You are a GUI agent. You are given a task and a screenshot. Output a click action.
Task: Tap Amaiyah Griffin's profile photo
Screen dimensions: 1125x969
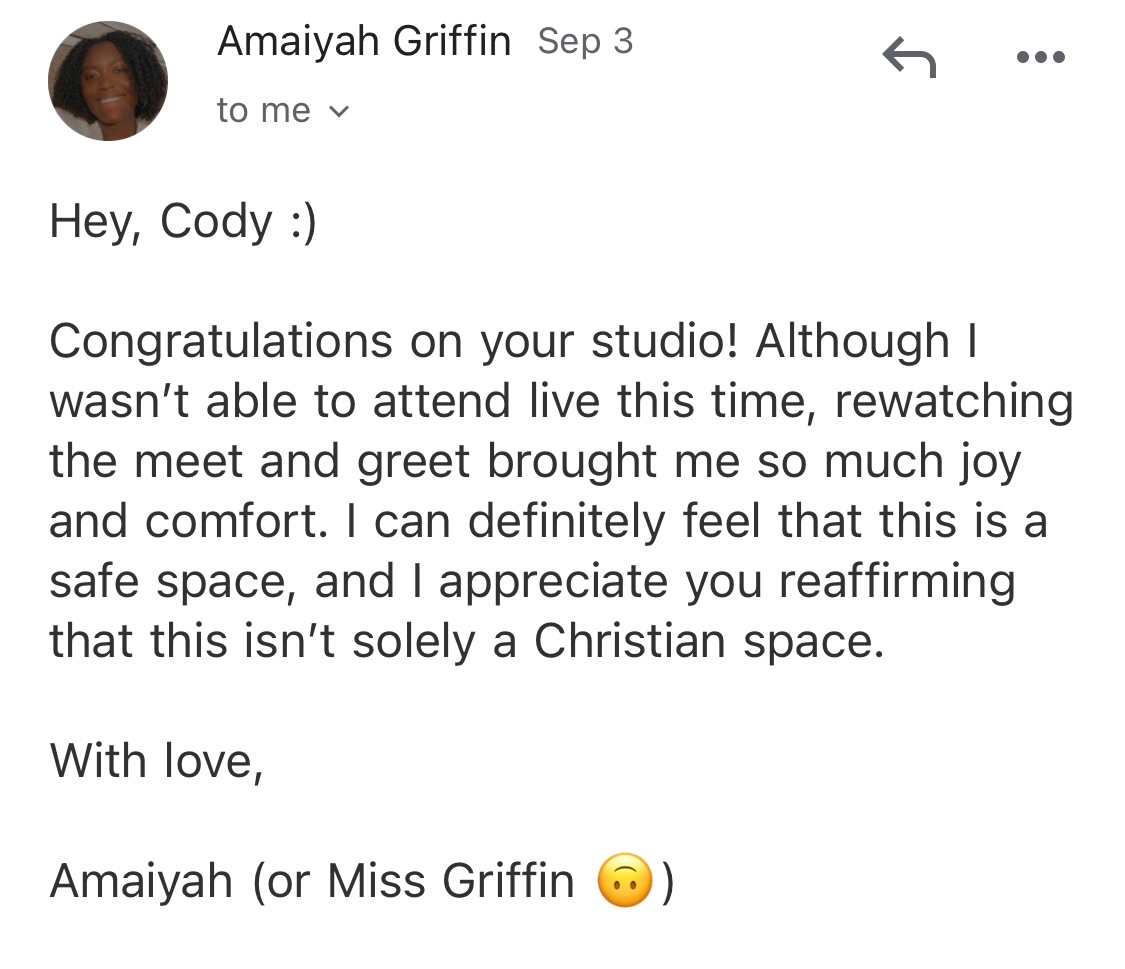click(x=108, y=81)
